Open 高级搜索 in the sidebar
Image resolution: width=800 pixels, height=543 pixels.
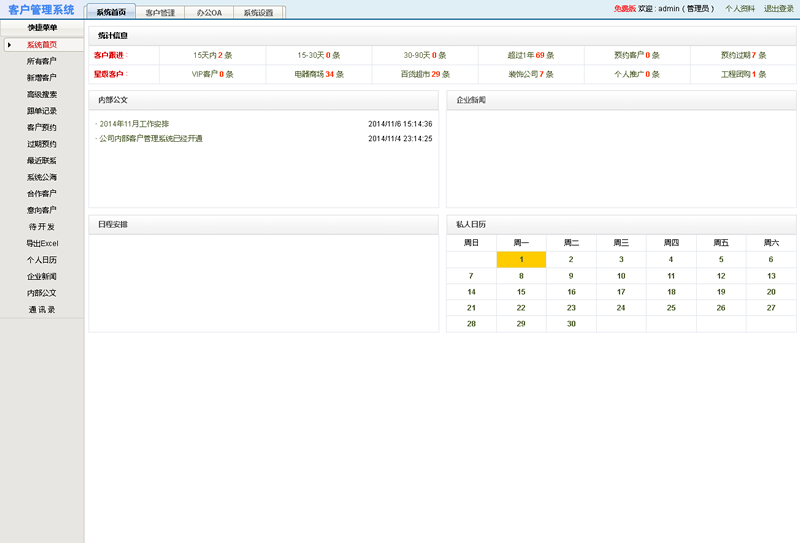42,95
